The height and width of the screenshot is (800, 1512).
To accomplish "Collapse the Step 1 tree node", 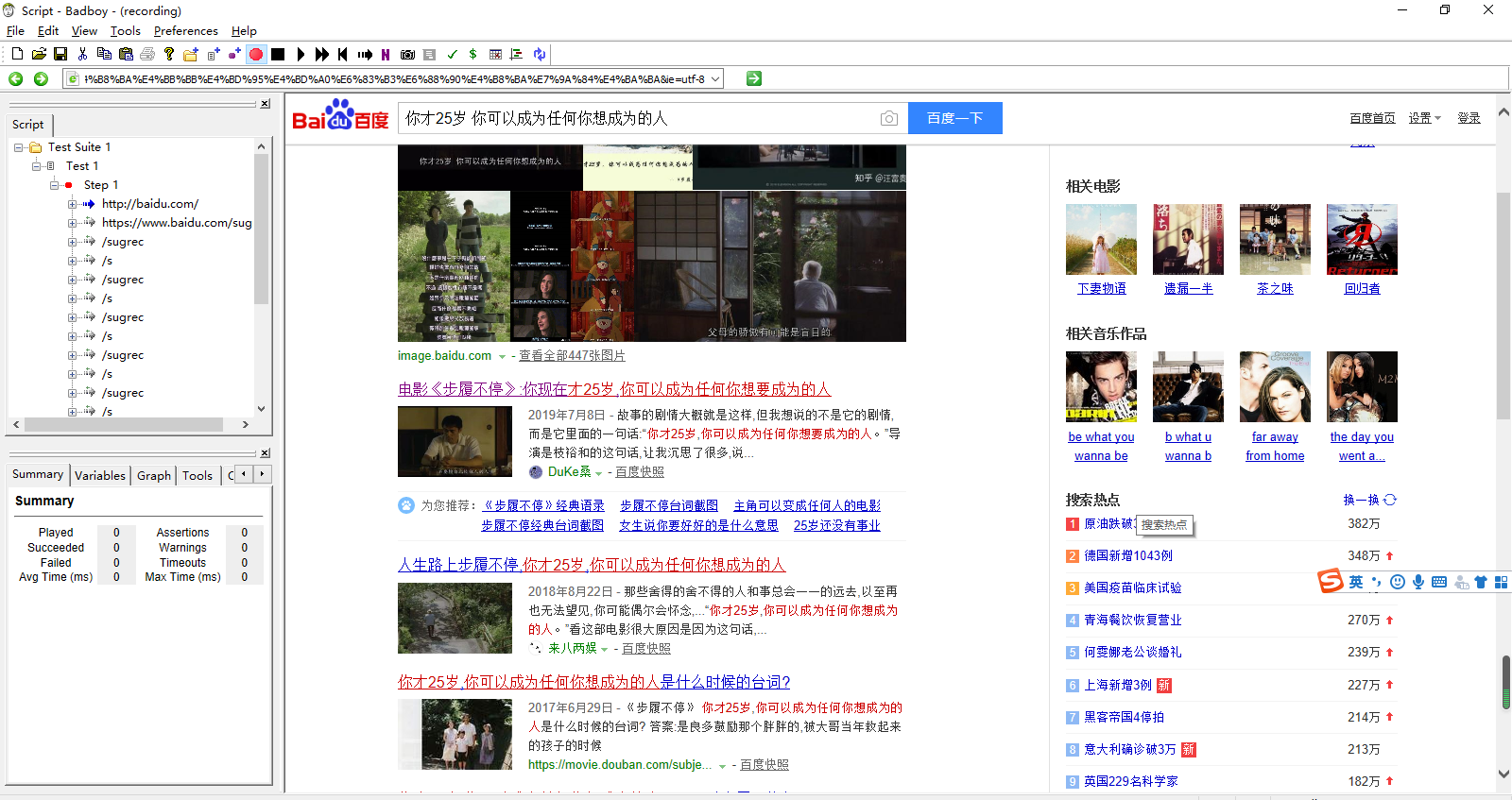I will tap(55, 185).
